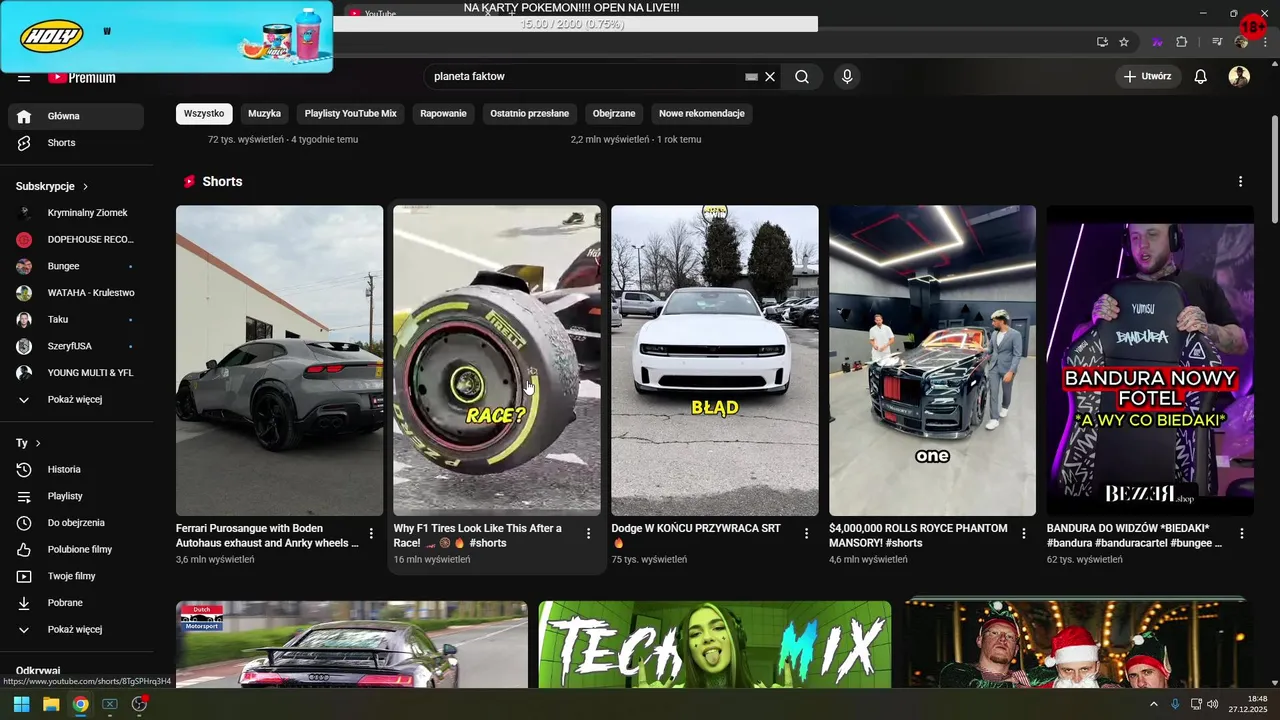The height and width of the screenshot is (720, 1280).
Task: Open SzeryfUSA channel subscription
Action: (x=76, y=346)
